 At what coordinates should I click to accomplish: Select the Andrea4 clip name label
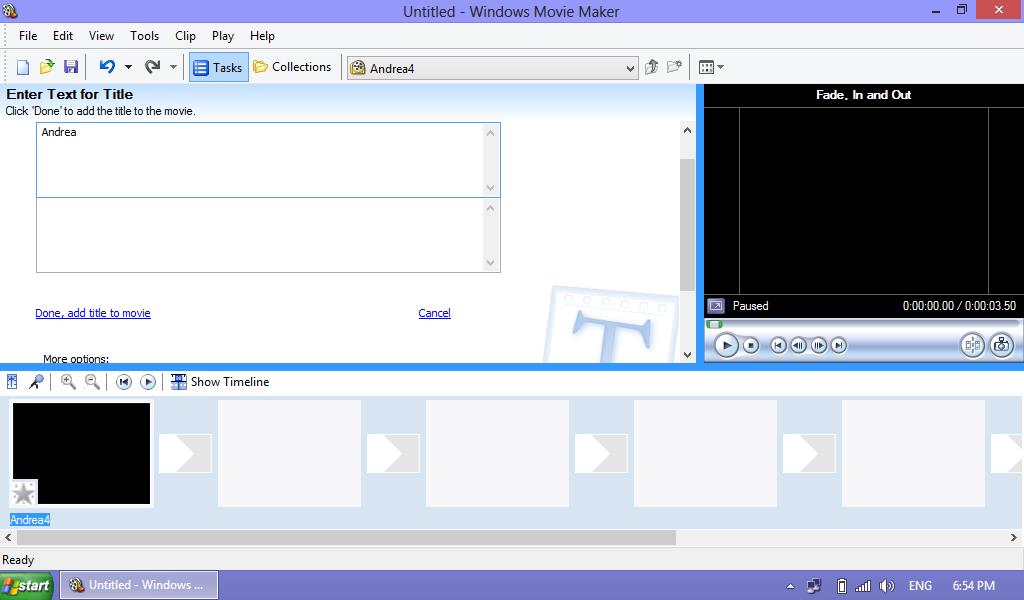click(x=30, y=520)
